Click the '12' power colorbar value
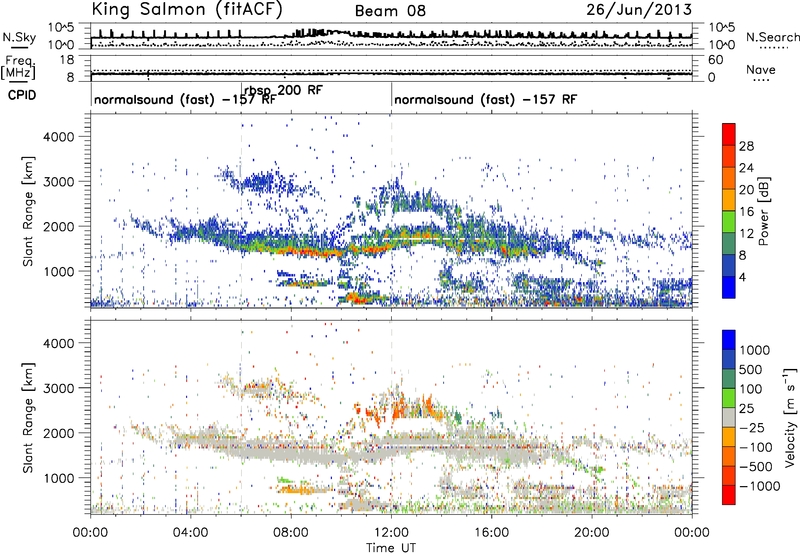The width and height of the screenshot is (800, 554). click(746, 234)
